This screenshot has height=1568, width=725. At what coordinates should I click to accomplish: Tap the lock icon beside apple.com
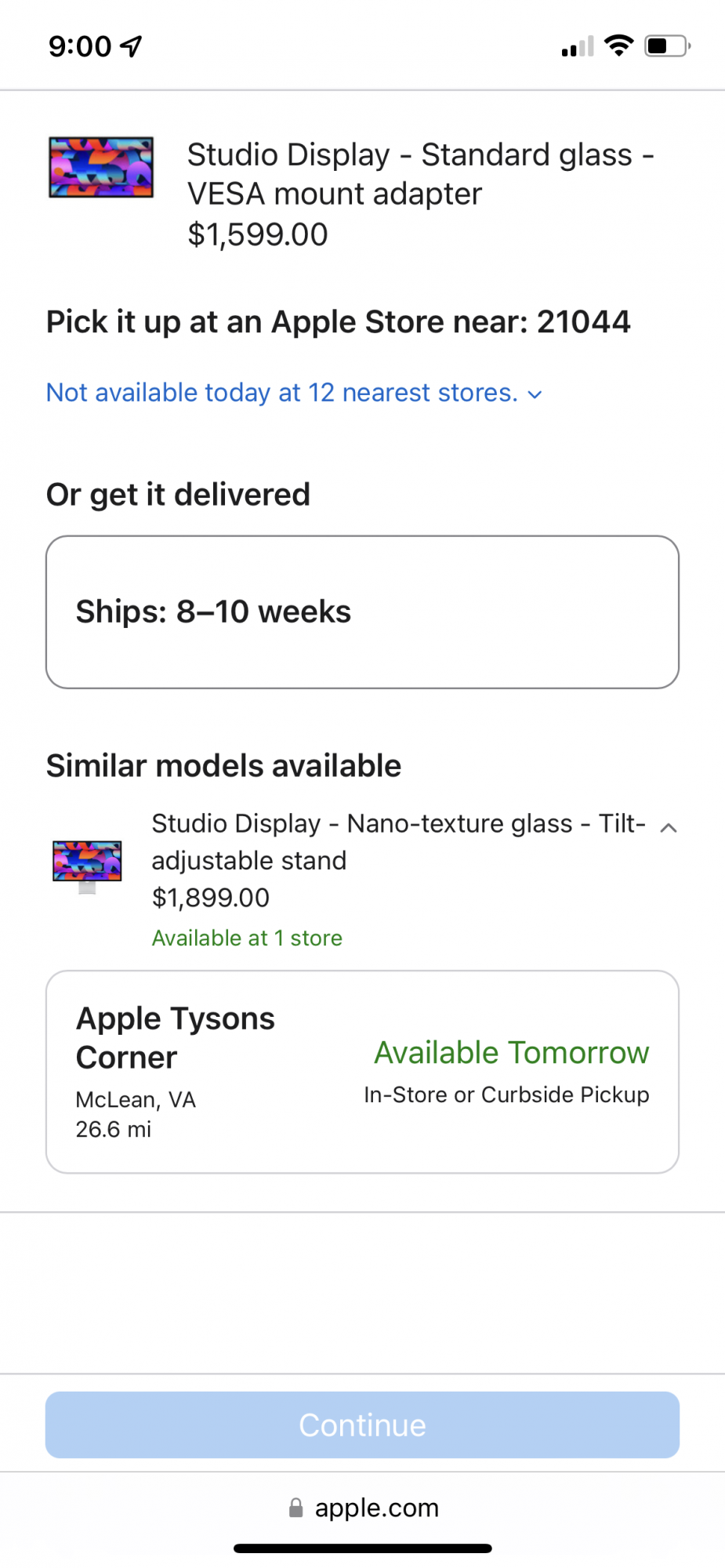pyautogui.click(x=296, y=1508)
